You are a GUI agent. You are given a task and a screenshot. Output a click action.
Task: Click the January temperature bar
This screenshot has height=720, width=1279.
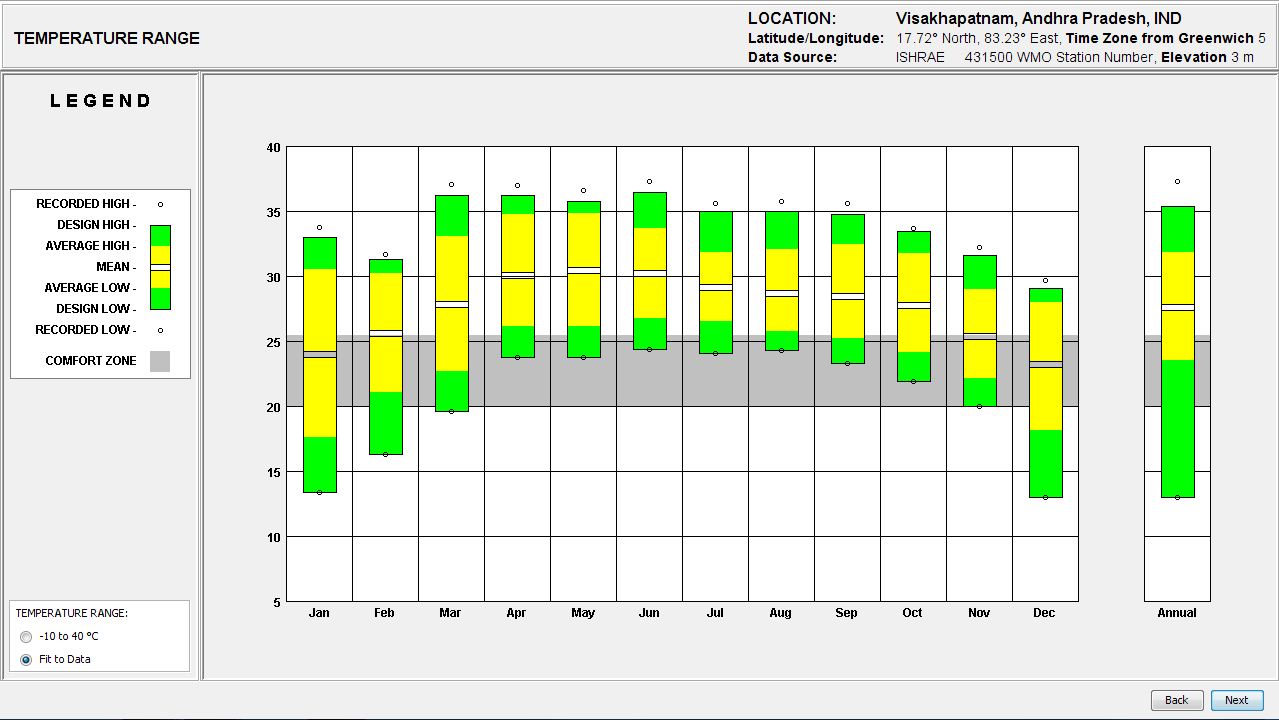pyautogui.click(x=320, y=365)
